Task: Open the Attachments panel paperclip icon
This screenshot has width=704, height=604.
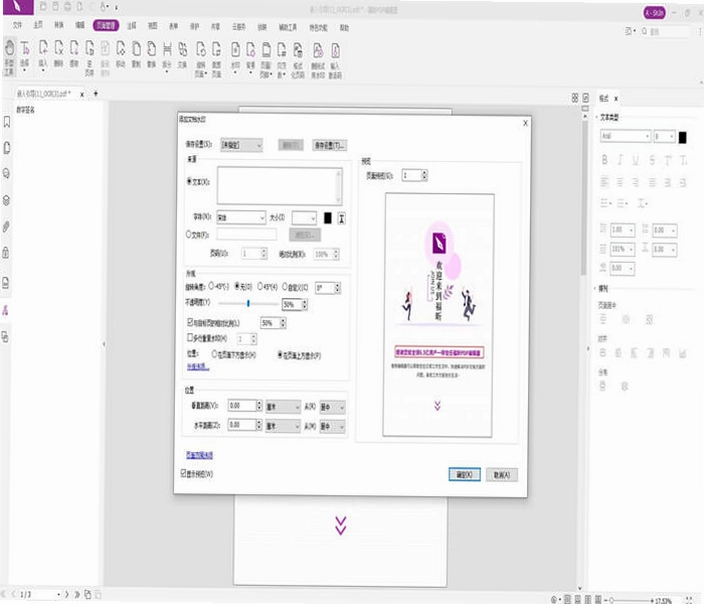Action: pos(6,226)
